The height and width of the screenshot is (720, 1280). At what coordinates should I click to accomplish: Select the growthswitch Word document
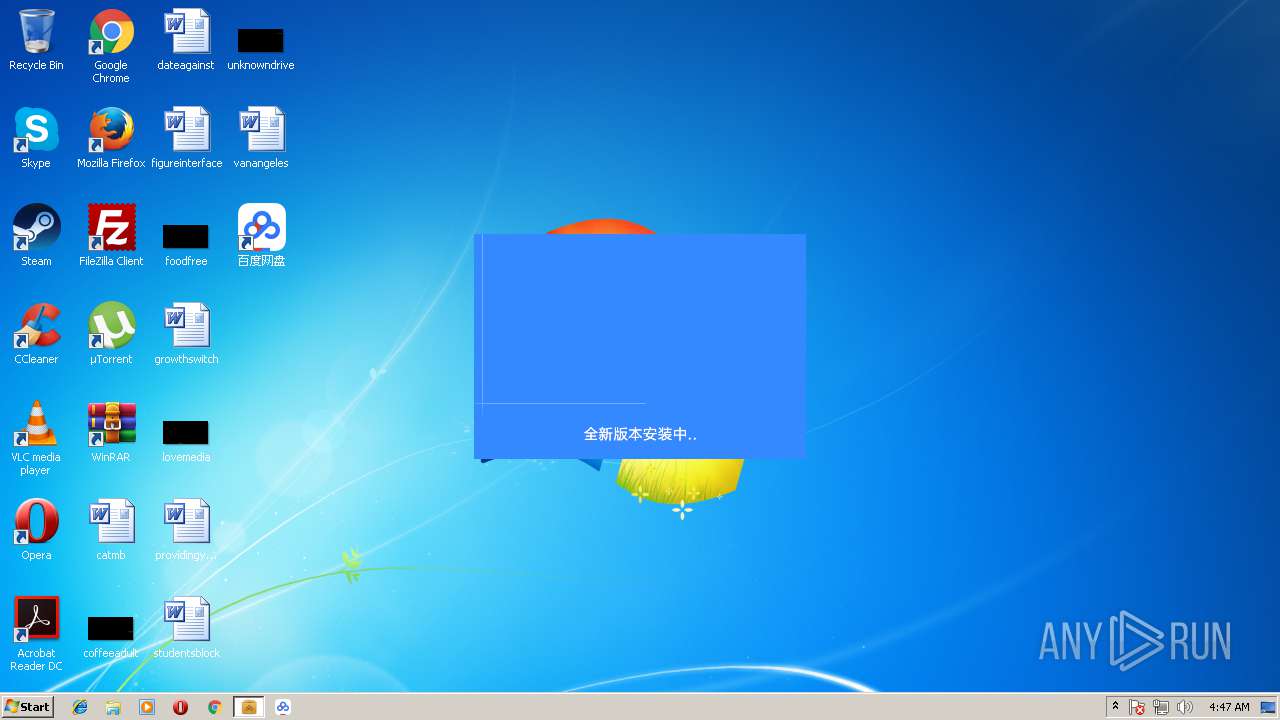(186, 334)
